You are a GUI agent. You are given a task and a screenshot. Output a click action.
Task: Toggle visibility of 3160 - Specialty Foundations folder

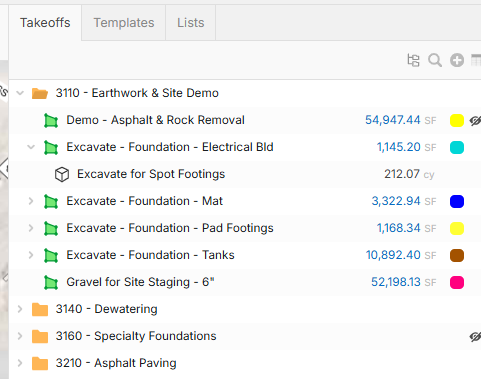(475, 336)
